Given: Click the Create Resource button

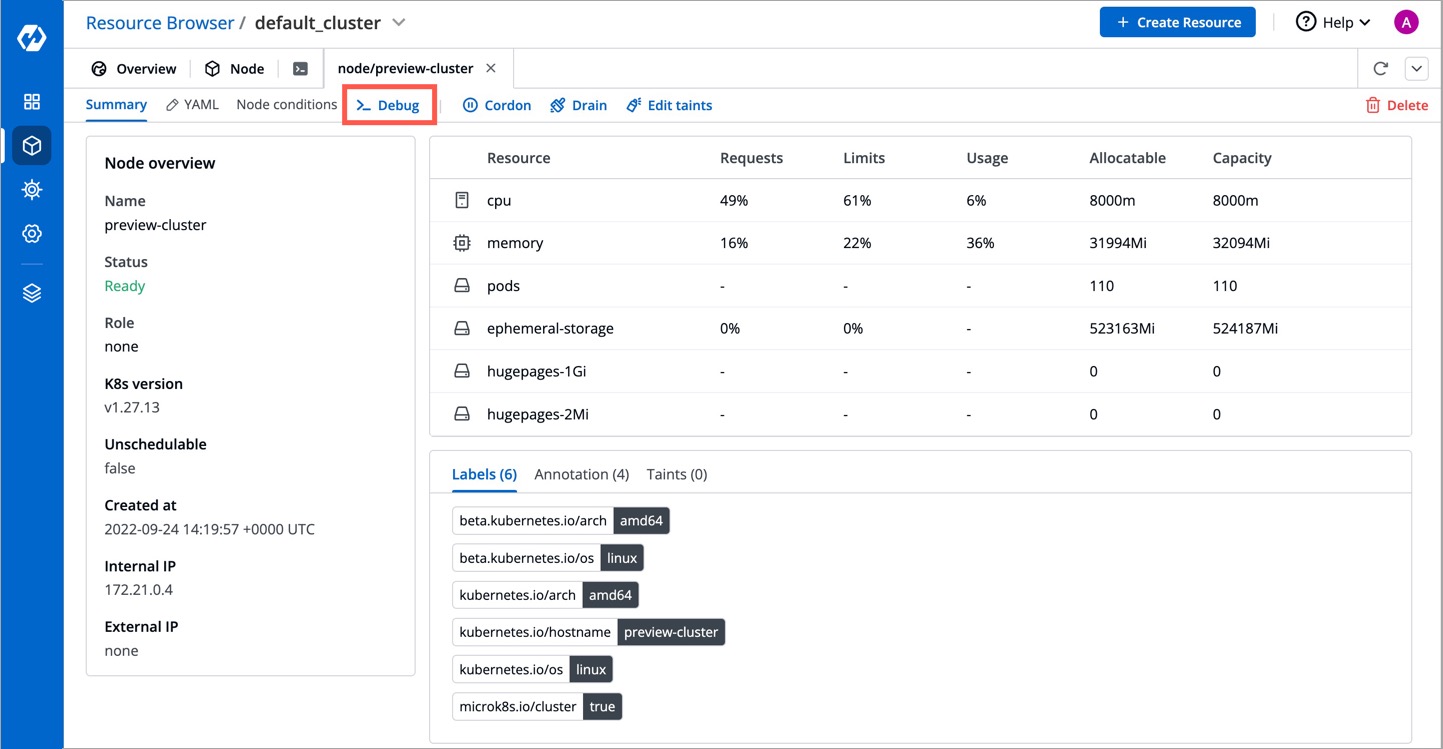Looking at the screenshot, I should 1177,22.
